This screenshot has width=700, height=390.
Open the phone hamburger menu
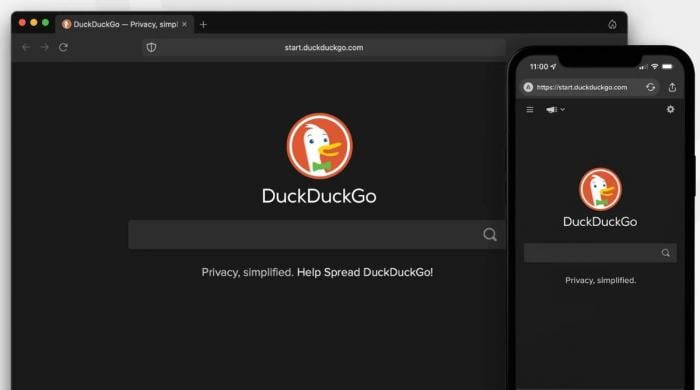tap(530, 110)
